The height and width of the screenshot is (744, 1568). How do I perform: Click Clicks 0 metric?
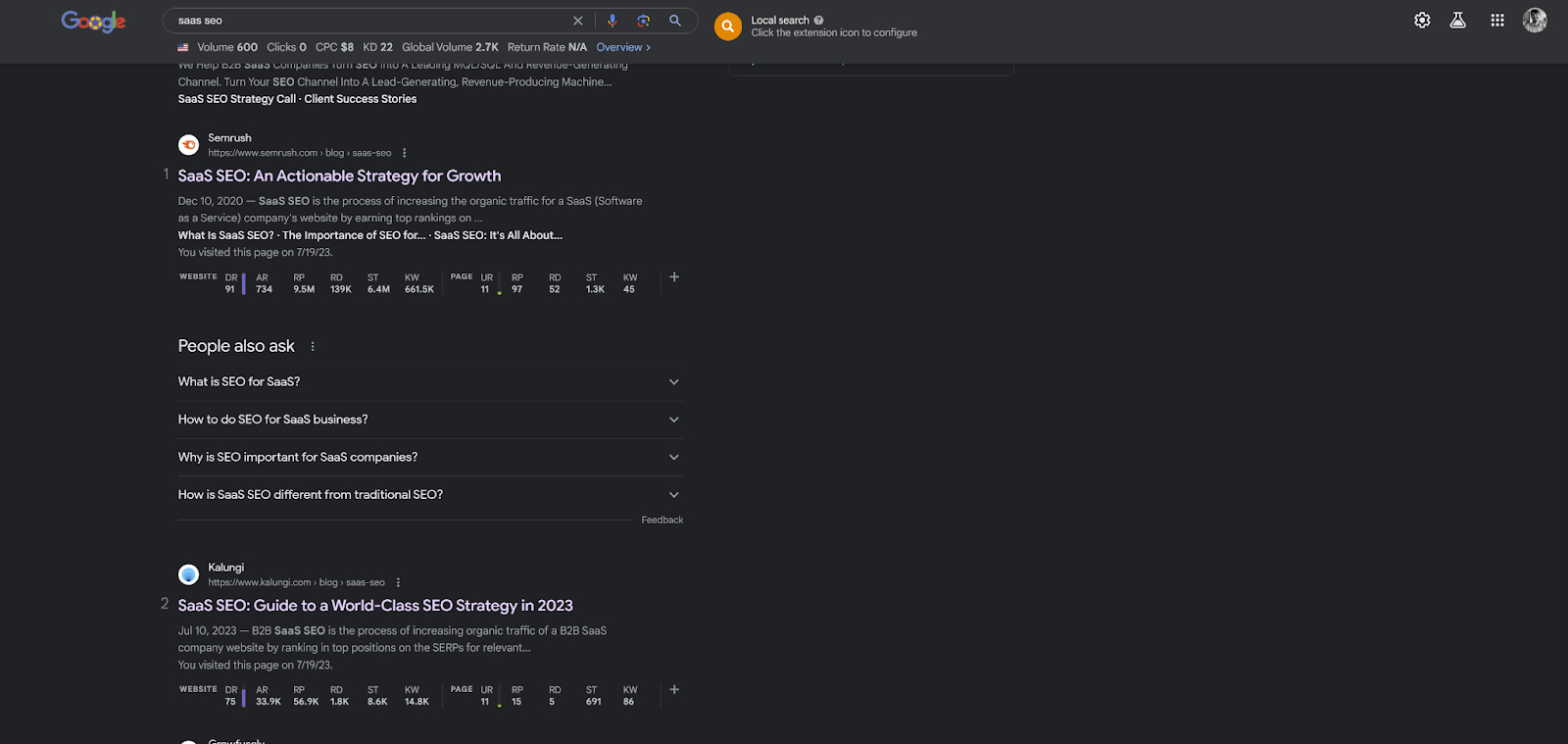pos(286,47)
